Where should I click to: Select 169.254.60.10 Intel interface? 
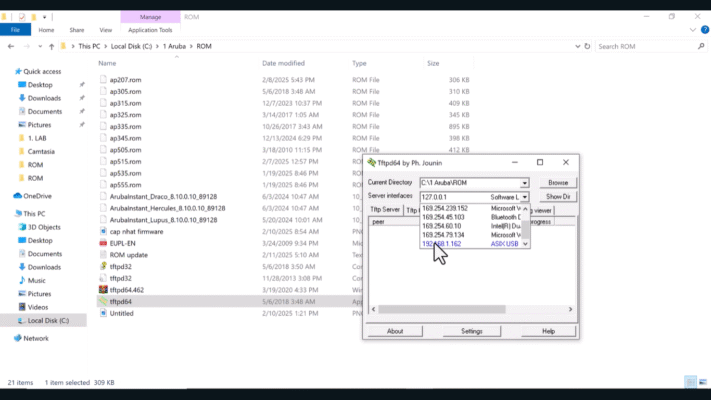(x=471, y=226)
